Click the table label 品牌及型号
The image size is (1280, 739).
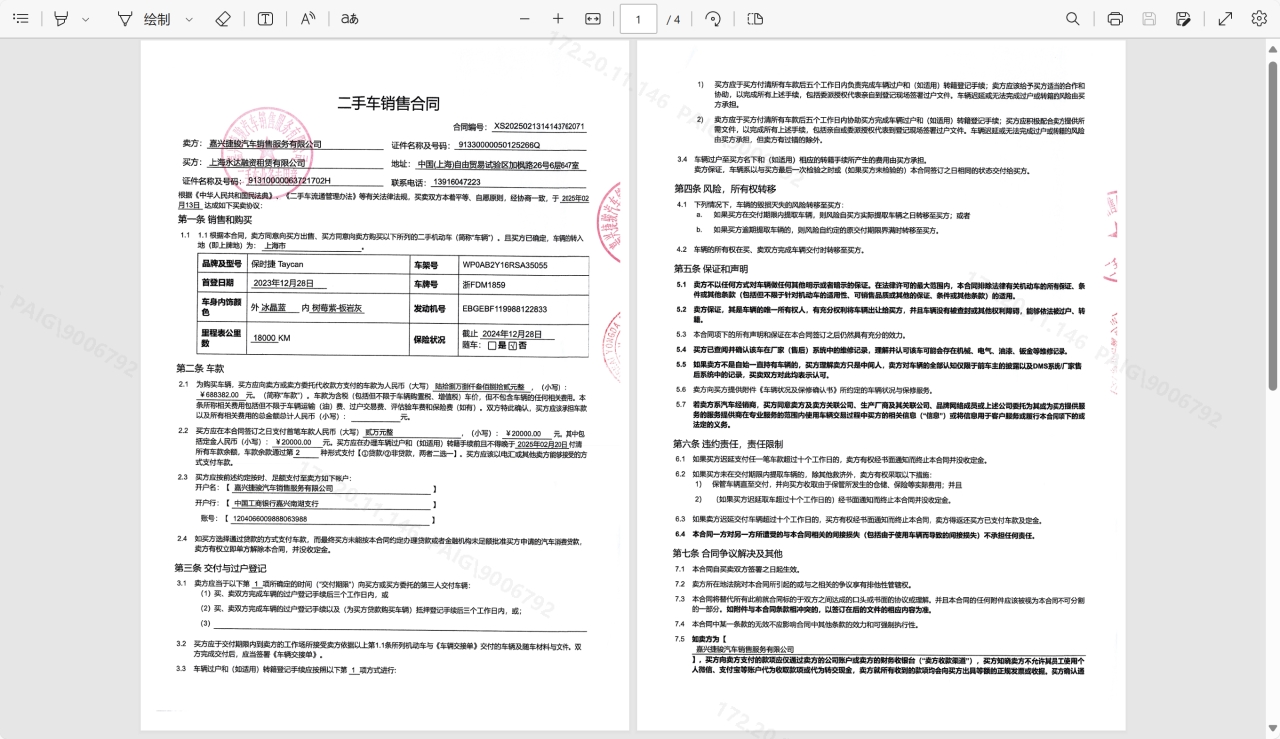coord(222,264)
